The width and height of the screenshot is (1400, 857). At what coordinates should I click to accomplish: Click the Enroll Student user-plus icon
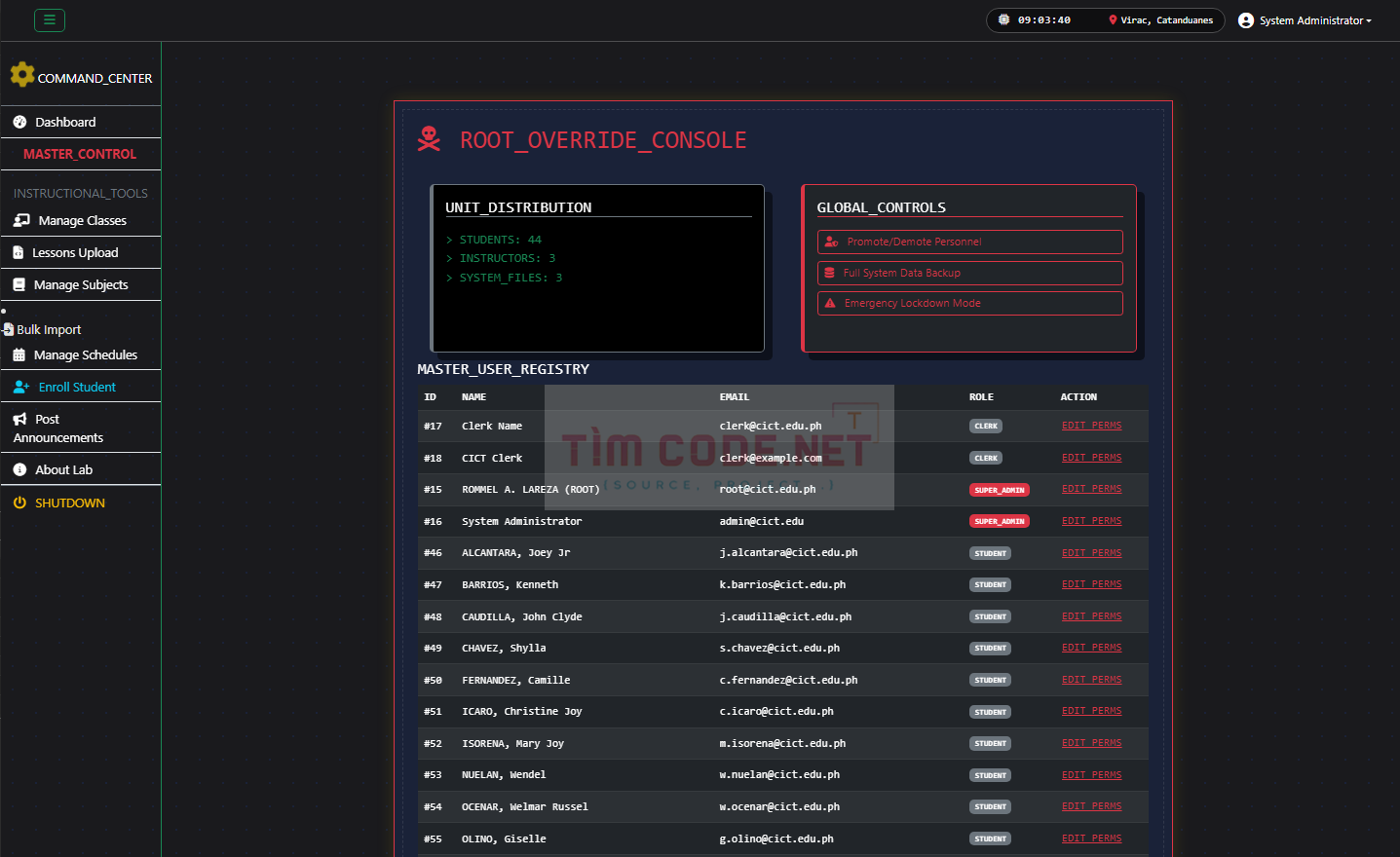(x=21, y=388)
